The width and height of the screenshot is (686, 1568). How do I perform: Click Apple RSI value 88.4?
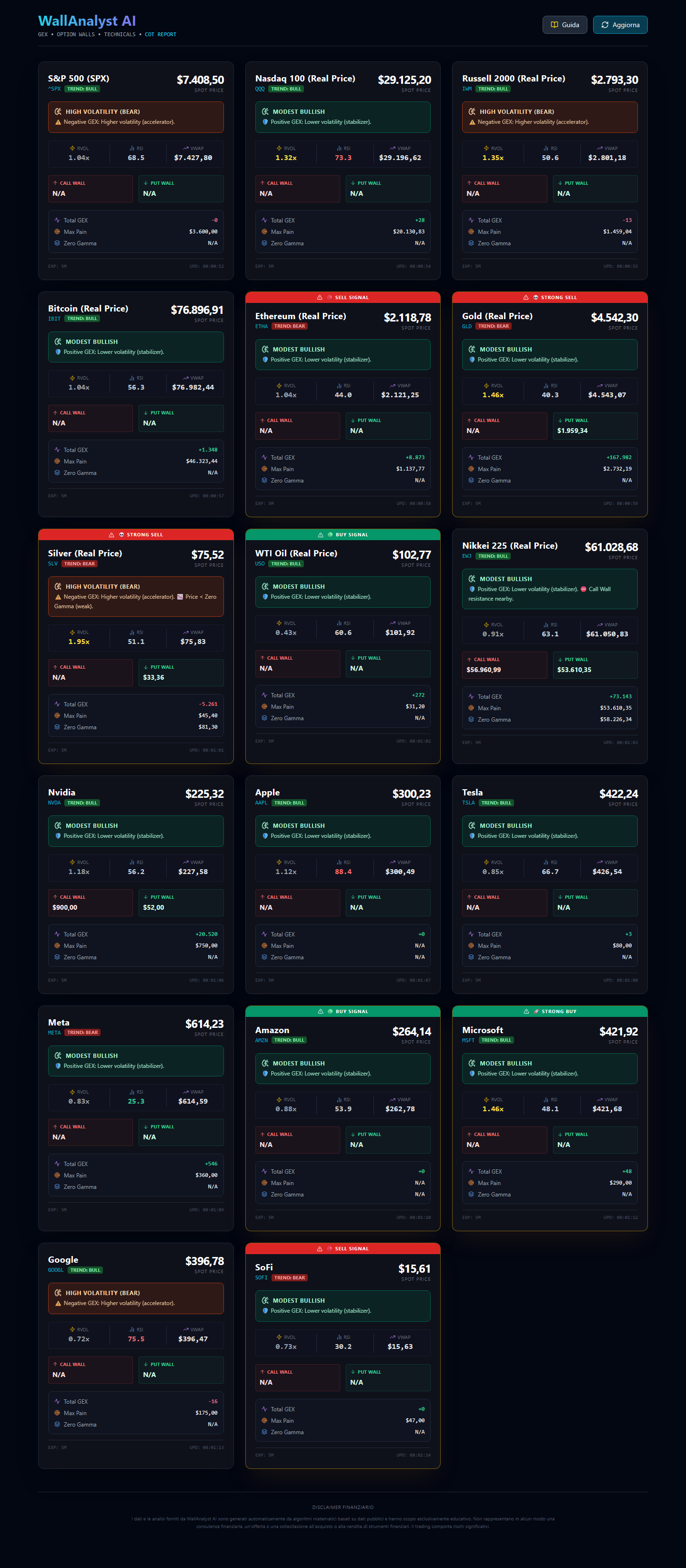click(343, 872)
